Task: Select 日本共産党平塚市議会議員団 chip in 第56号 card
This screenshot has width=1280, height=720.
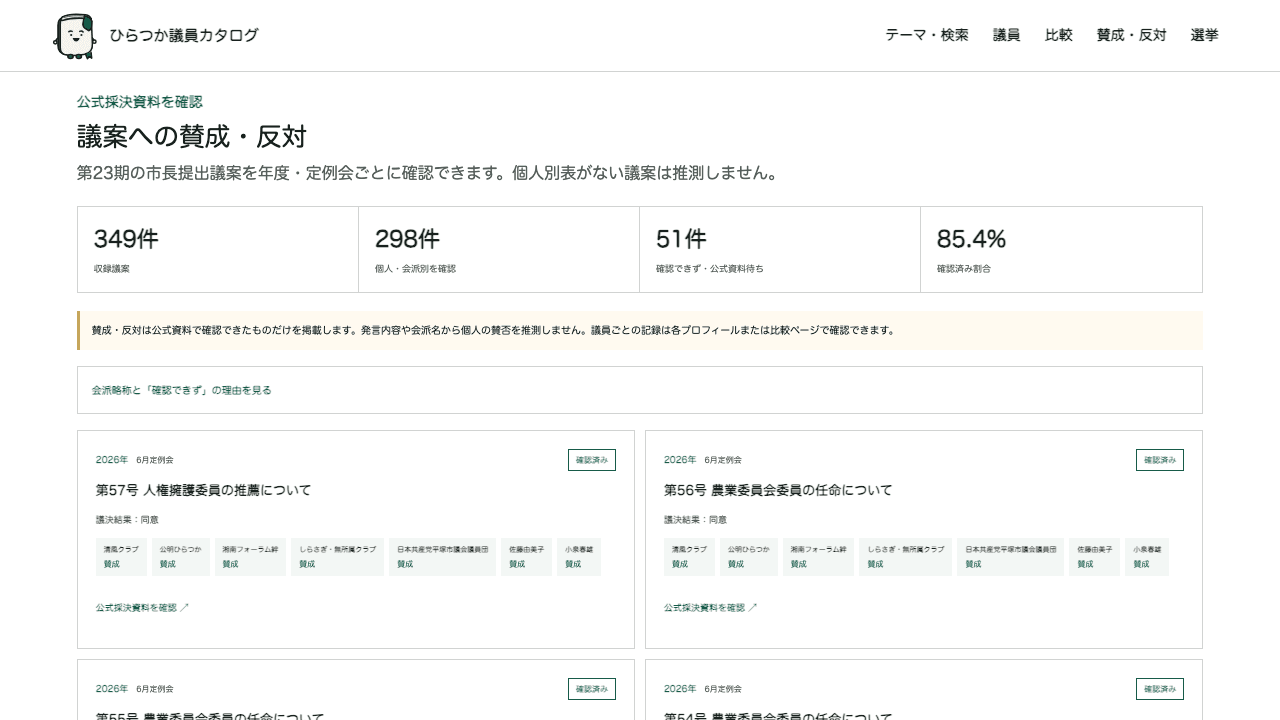Action: pos(1010,557)
